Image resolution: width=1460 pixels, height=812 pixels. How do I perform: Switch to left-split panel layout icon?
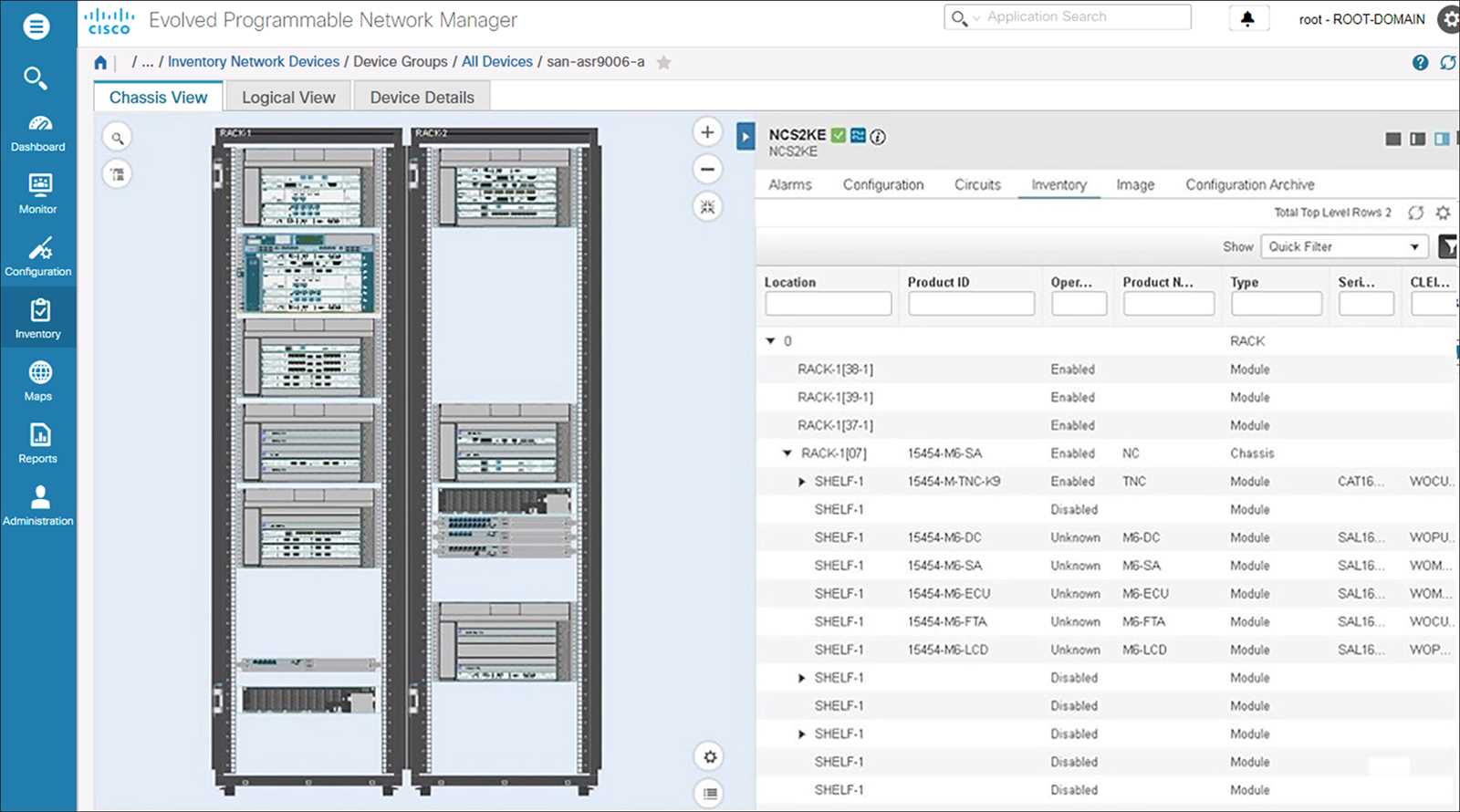pos(1417,140)
